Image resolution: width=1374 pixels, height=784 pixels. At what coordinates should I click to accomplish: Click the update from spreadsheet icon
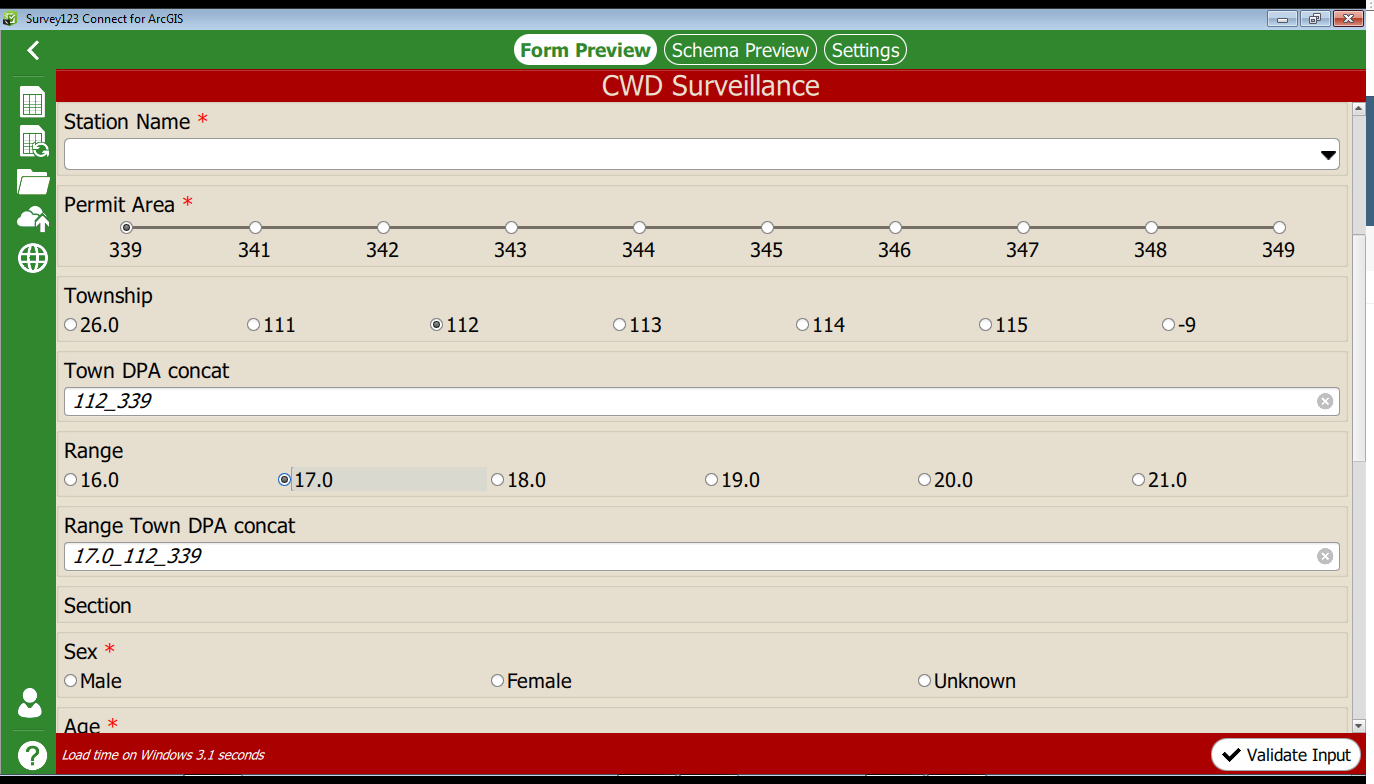click(34, 142)
